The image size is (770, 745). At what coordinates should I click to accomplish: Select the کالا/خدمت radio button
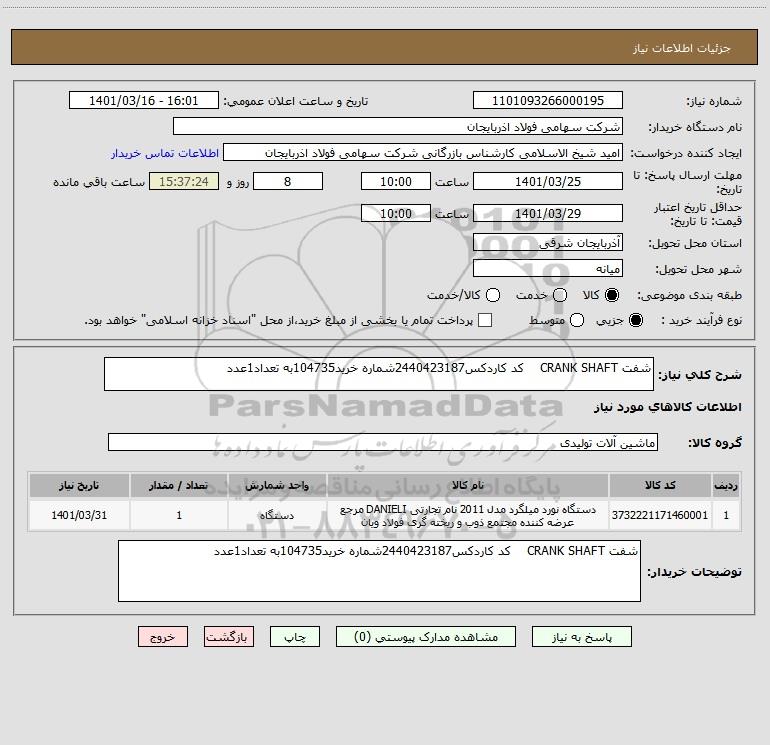click(493, 295)
